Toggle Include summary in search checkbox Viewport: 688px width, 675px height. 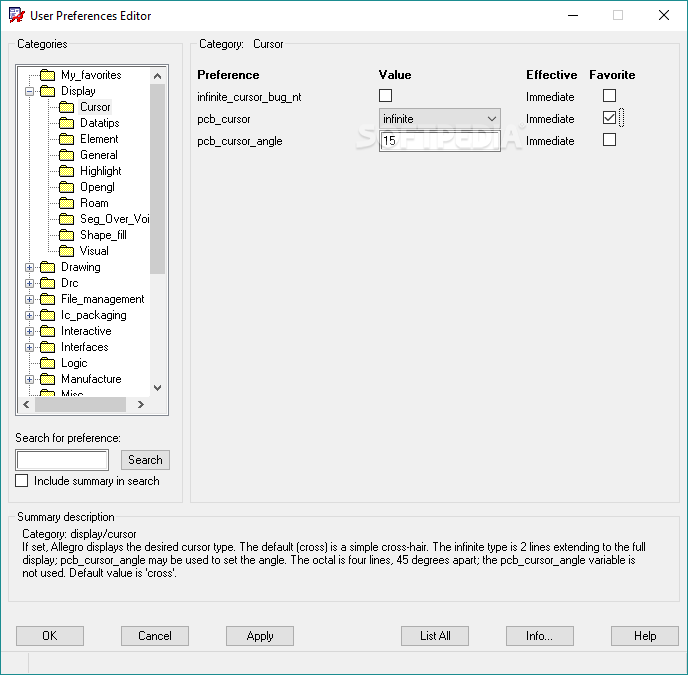pos(22,481)
